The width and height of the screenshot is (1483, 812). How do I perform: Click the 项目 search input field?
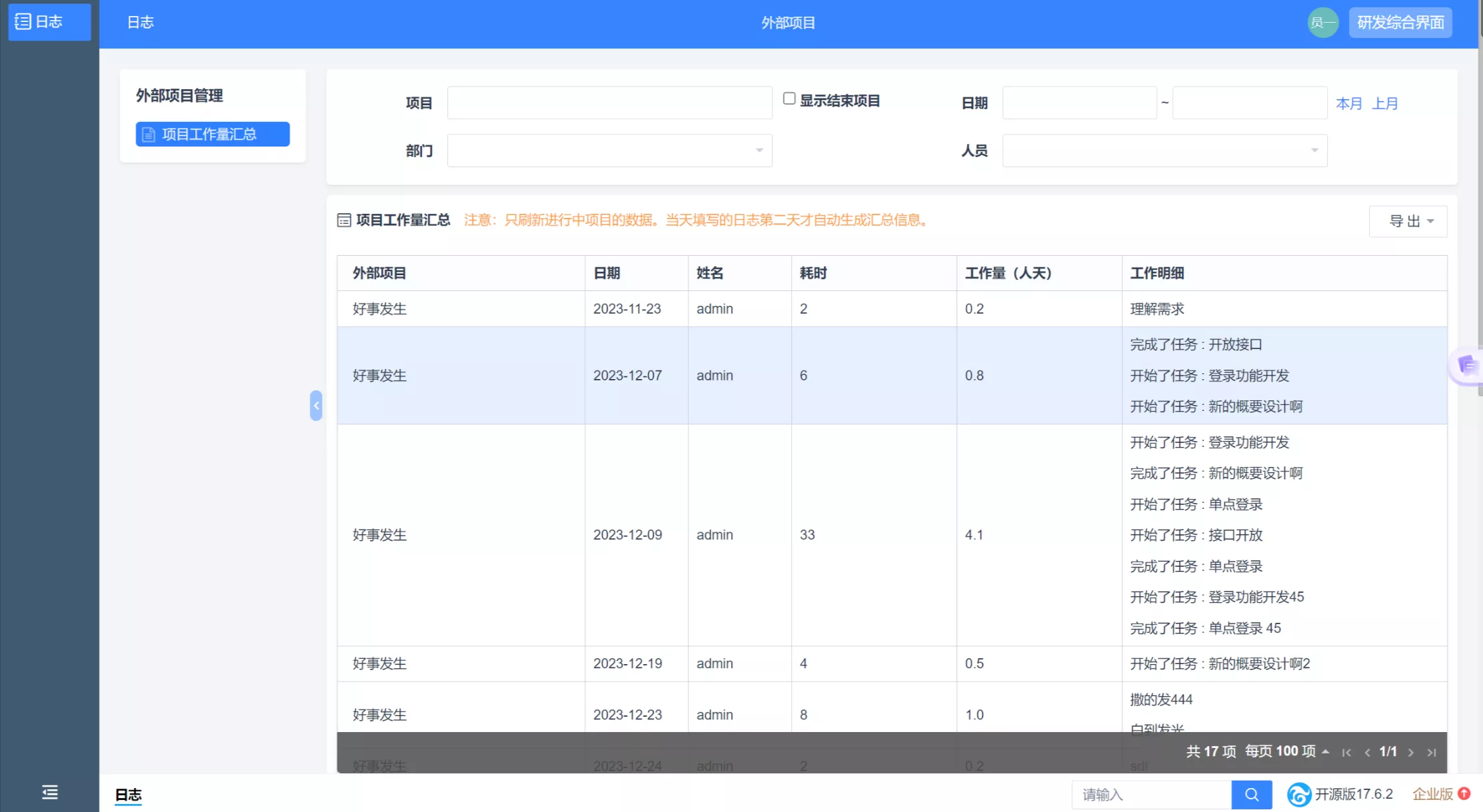coord(609,103)
